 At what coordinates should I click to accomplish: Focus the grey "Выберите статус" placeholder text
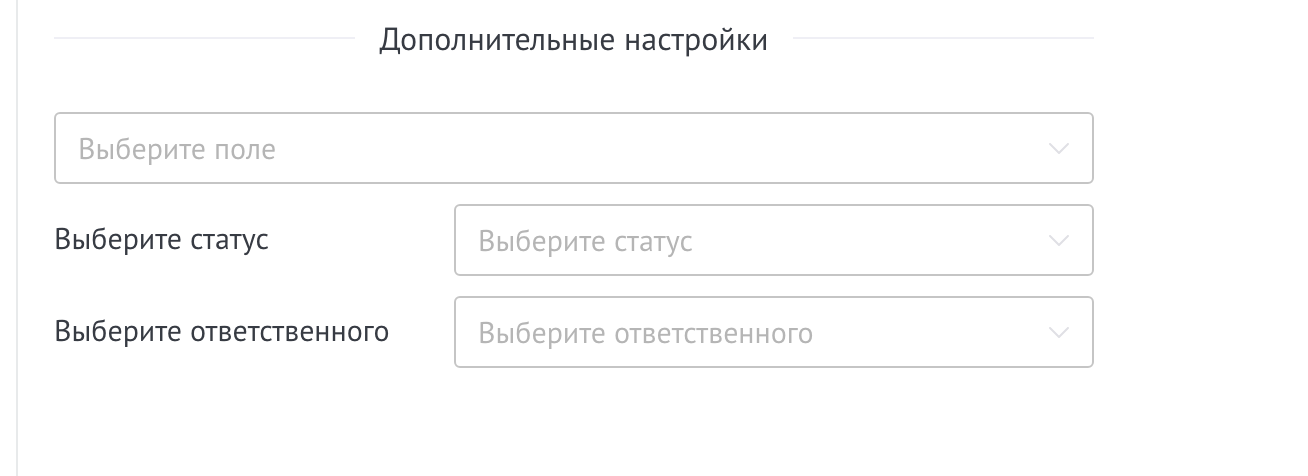585,242
